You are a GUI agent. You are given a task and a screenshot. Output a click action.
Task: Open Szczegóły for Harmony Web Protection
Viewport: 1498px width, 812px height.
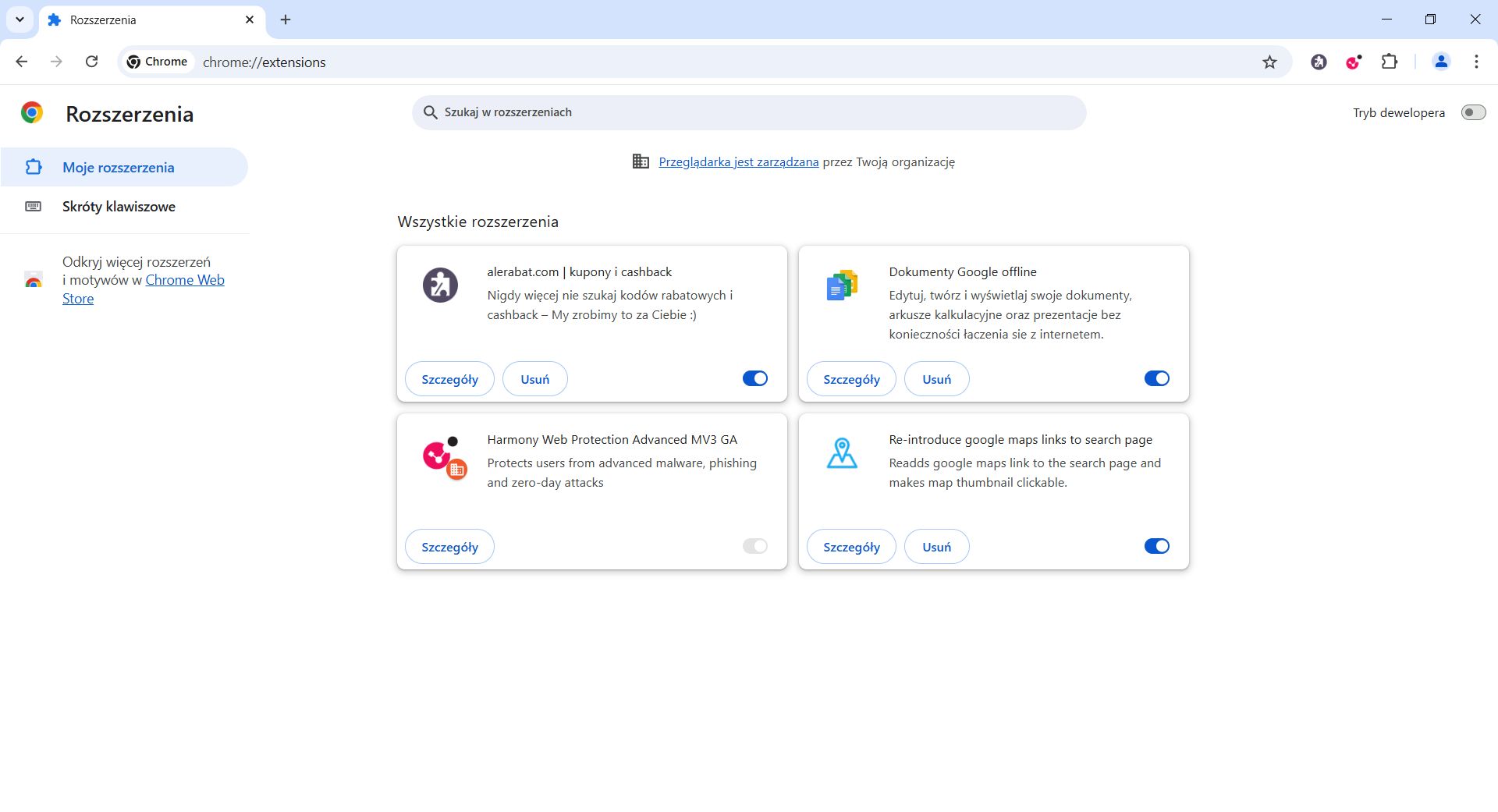click(449, 547)
